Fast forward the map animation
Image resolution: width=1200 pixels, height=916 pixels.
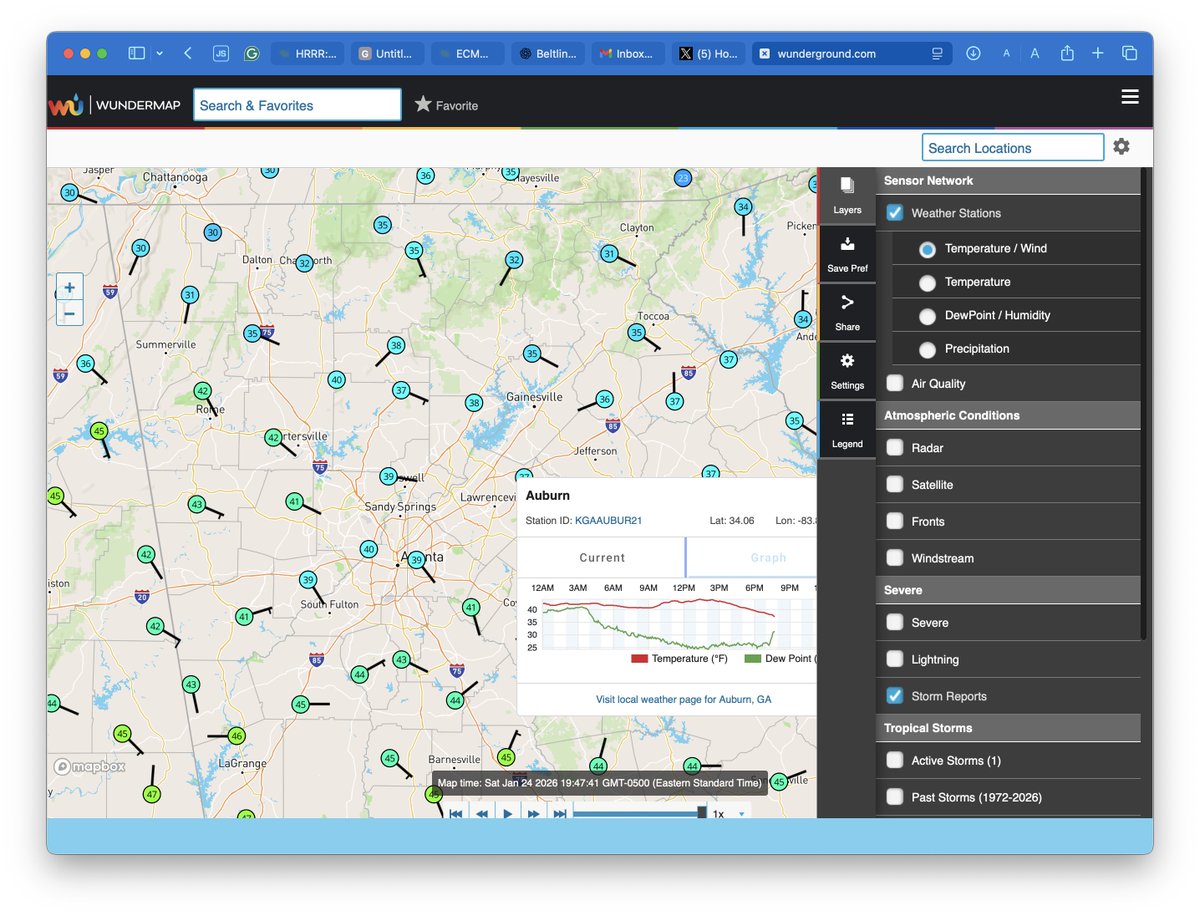point(534,814)
